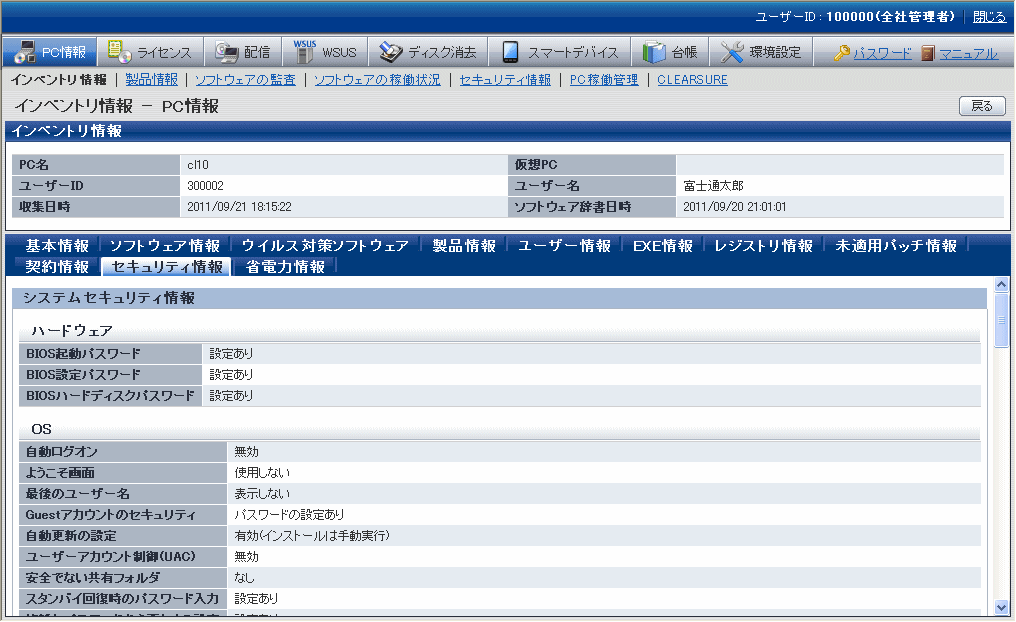This screenshot has height=622, width=1016.
Task: Open the マニュアル book icon
Action: point(927,53)
